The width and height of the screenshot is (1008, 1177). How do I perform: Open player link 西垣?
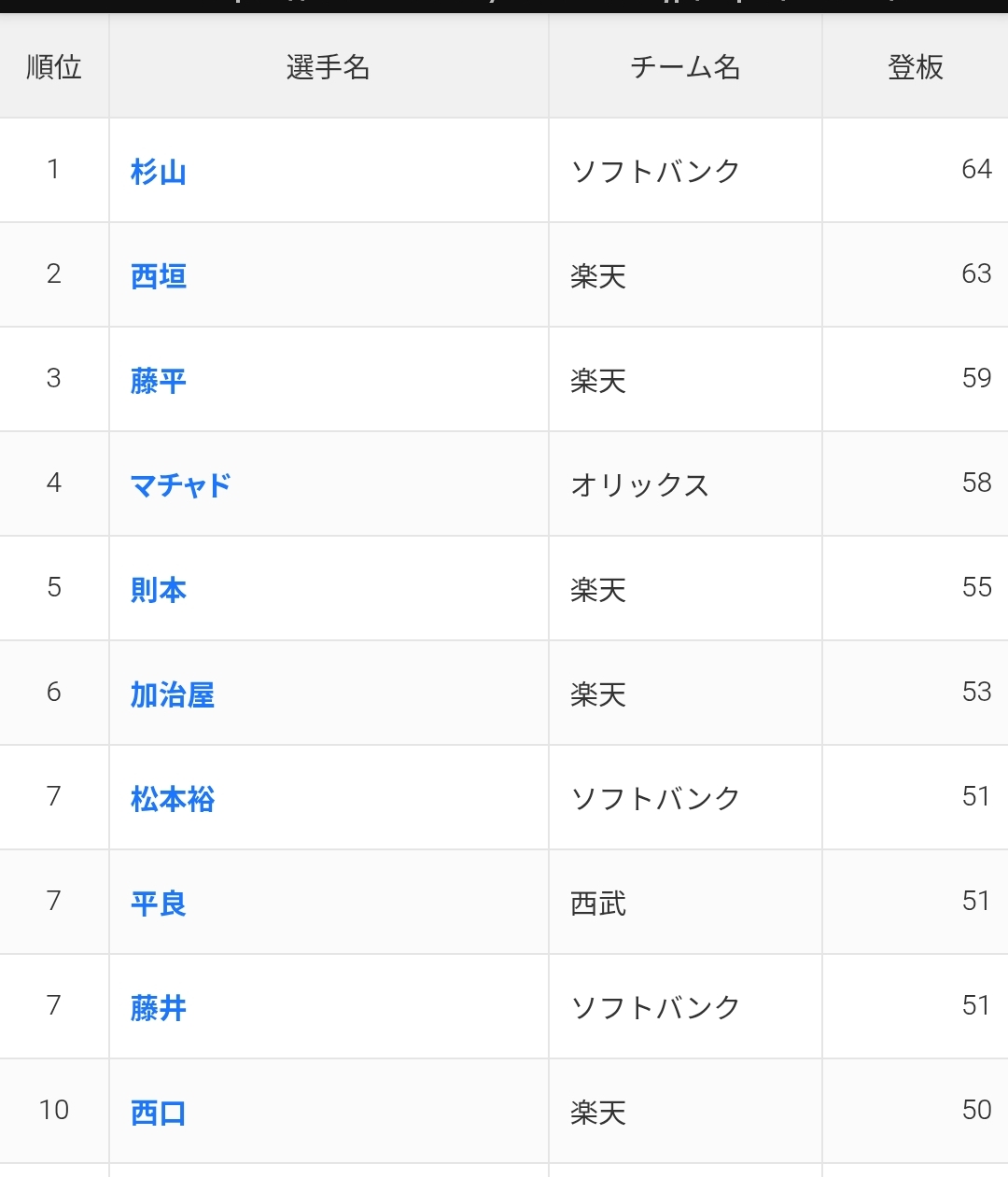(x=159, y=276)
